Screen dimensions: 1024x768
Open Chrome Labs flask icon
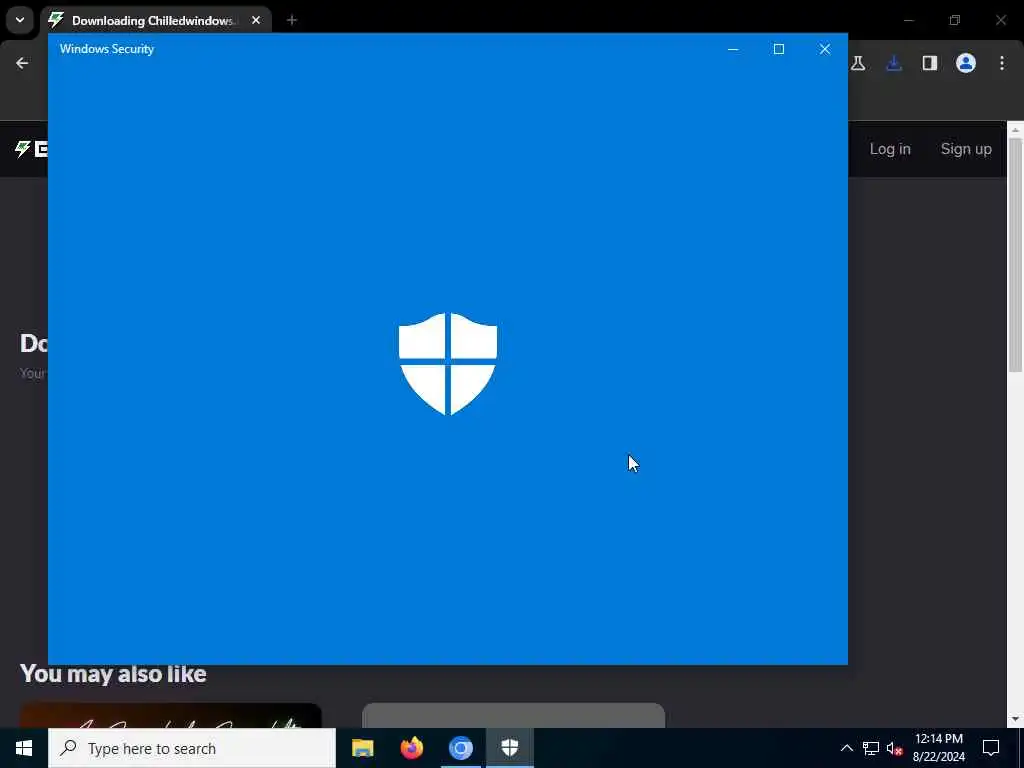point(858,63)
